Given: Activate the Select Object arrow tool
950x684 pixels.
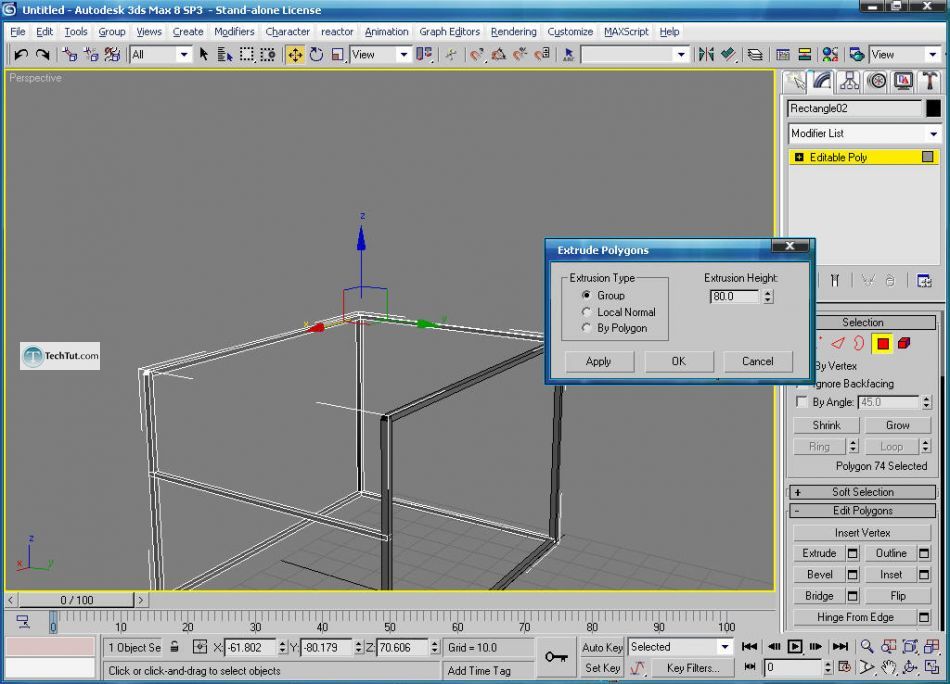Looking at the screenshot, I should coord(204,55).
